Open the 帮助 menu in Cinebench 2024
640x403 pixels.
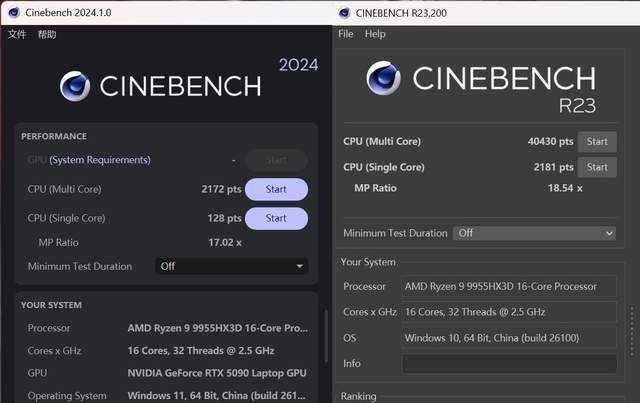(x=47, y=34)
